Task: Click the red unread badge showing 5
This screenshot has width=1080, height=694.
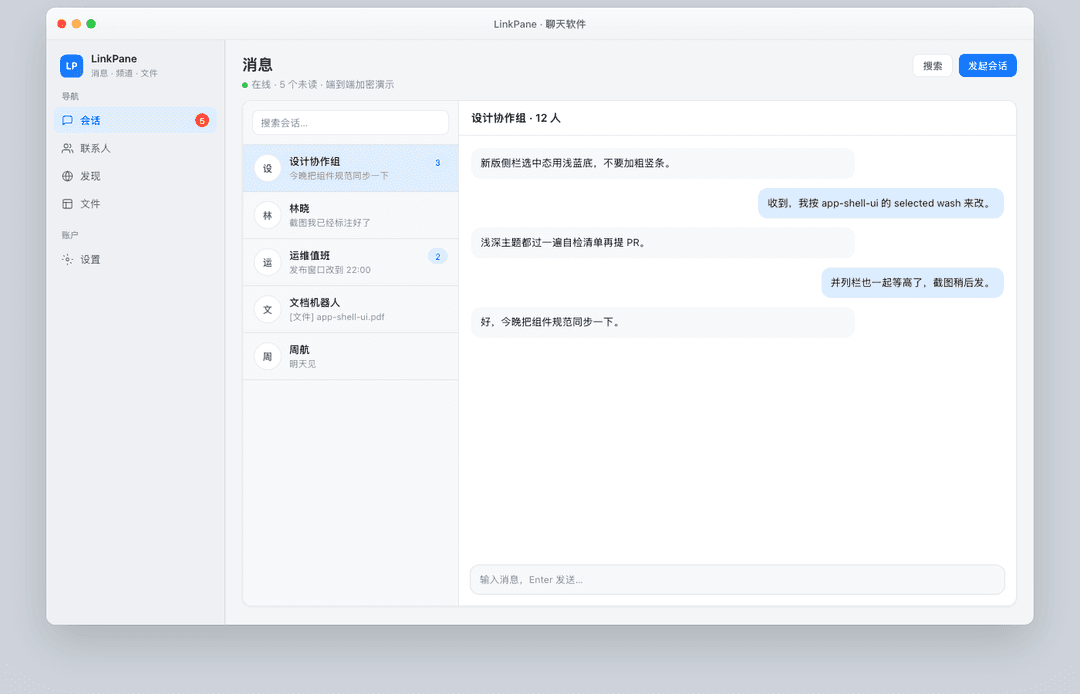Action: point(202,120)
